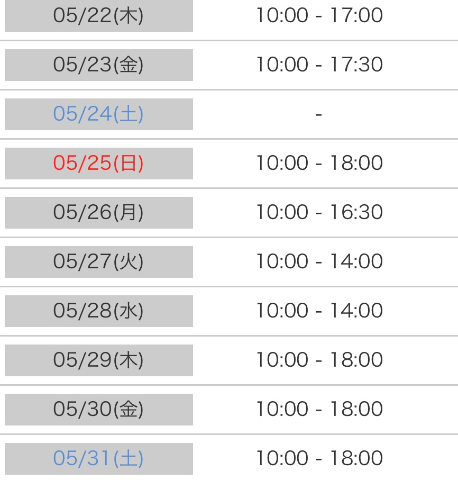Click the 05/28(水) date label
The width and height of the screenshot is (458, 480).
tap(98, 311)
